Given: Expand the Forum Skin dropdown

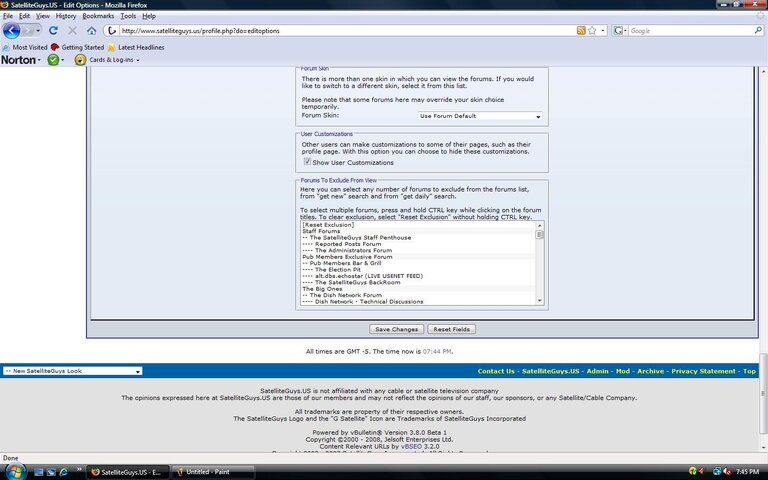Looking at the screenshot, I should pos(480,116).
